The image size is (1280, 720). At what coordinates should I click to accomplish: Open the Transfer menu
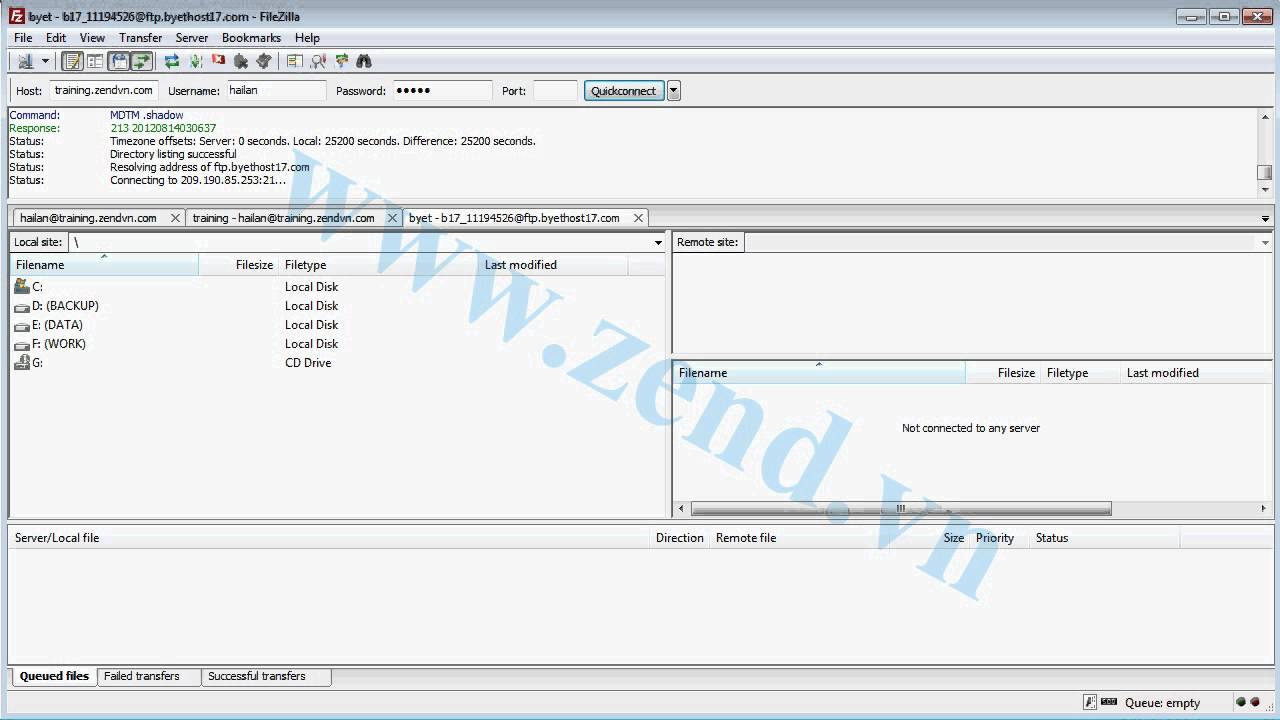pos(140,38)
